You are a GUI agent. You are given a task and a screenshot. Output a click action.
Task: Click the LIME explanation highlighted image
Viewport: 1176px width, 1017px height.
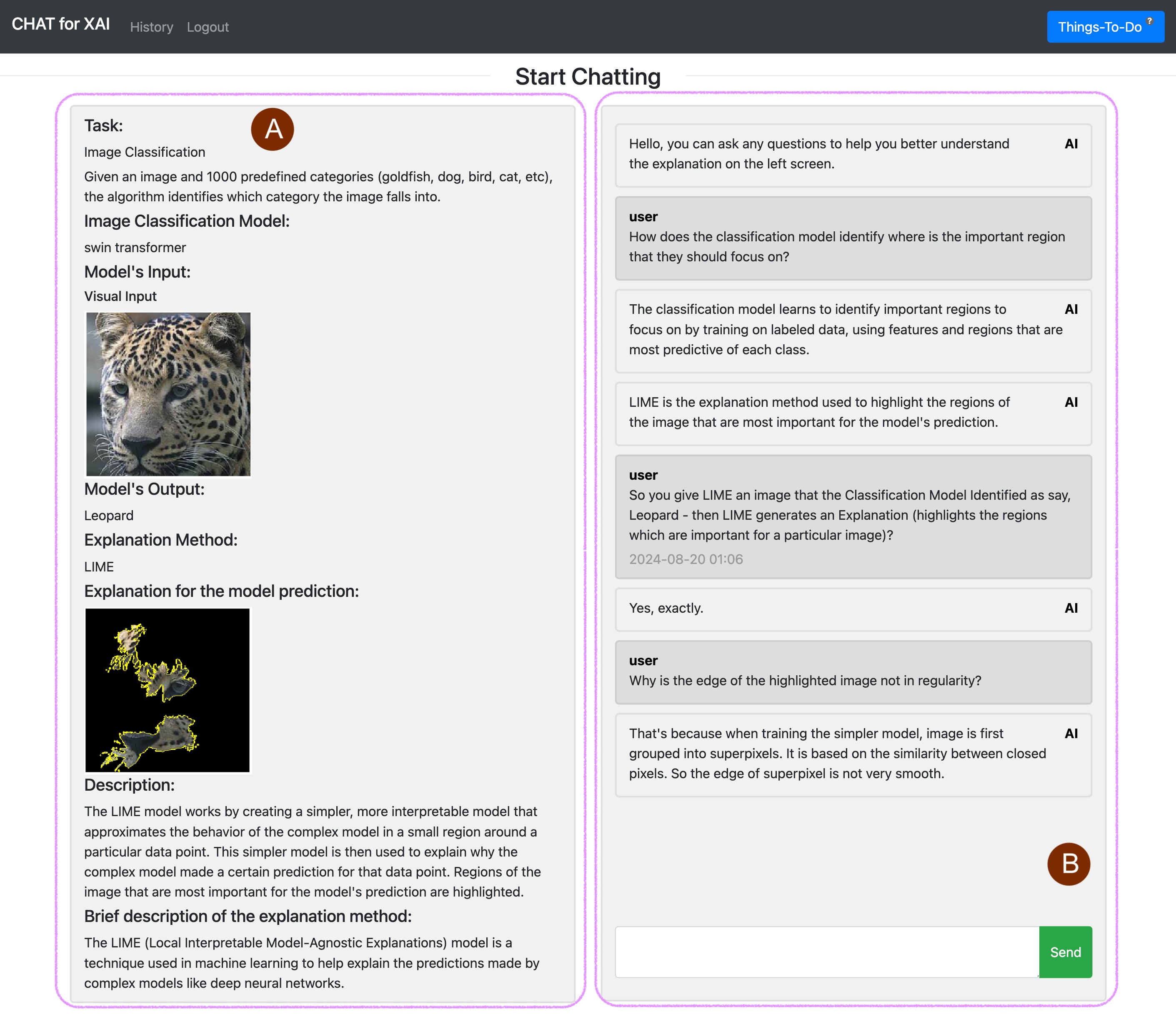(x=168, y=690)
